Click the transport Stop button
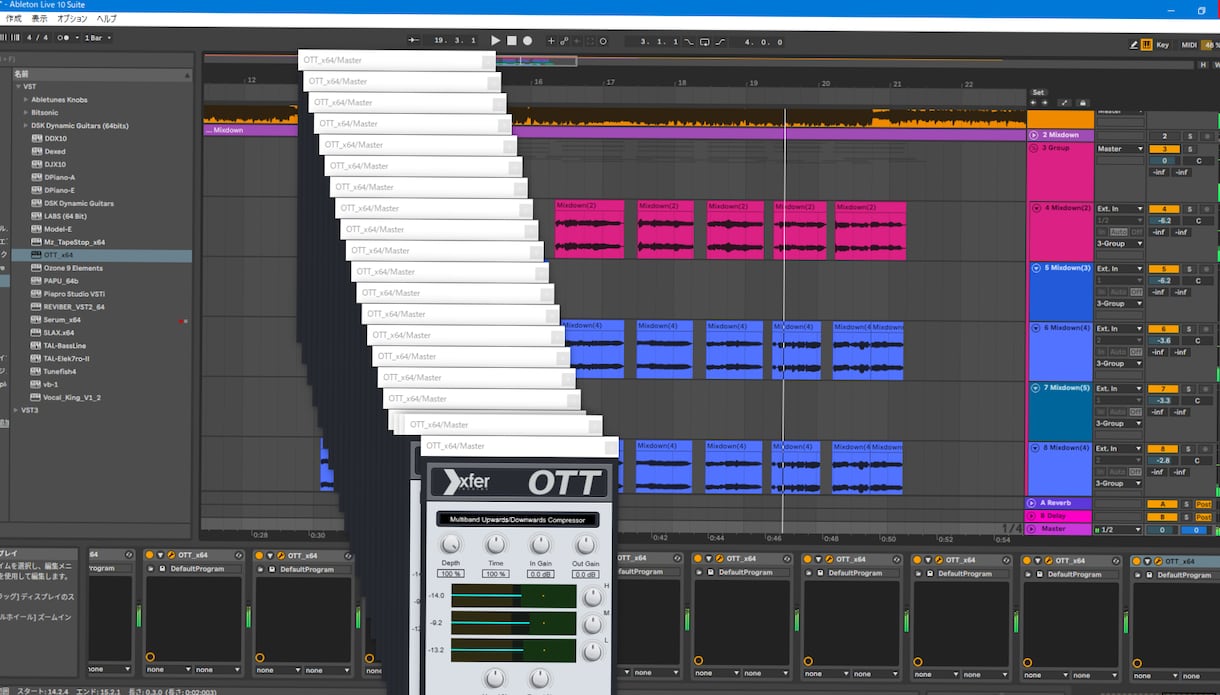 click(x=511, y=41)
